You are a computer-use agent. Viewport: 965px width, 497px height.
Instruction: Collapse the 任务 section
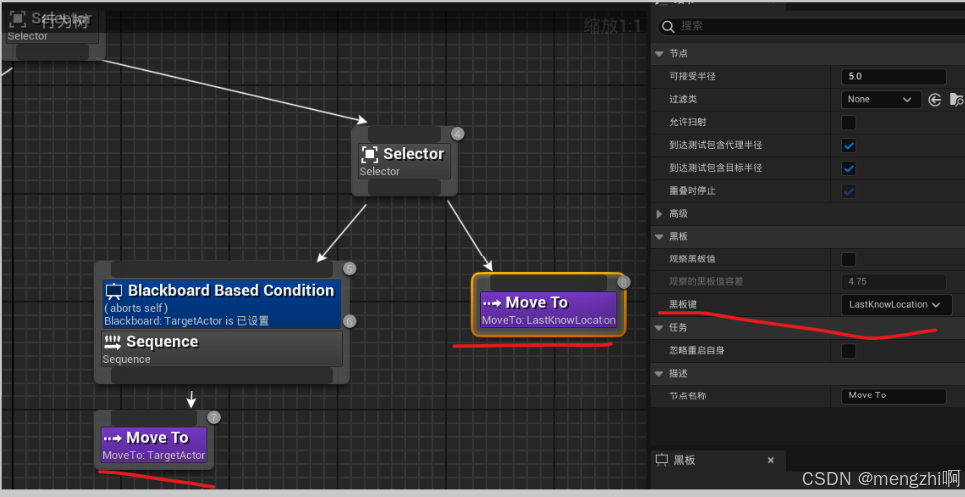coord(660,328)
